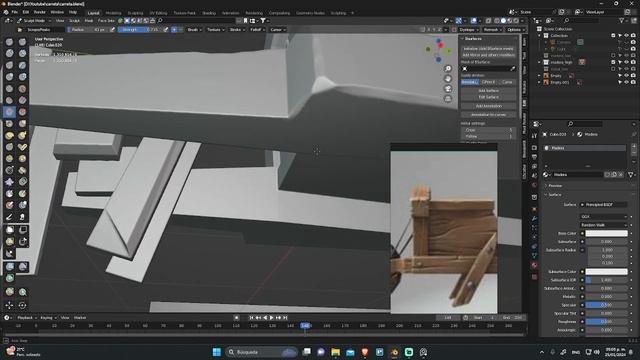Screen dimensions: 640x360
Task: Click the timeline playhead frame marker
Action: coord(305,326)
